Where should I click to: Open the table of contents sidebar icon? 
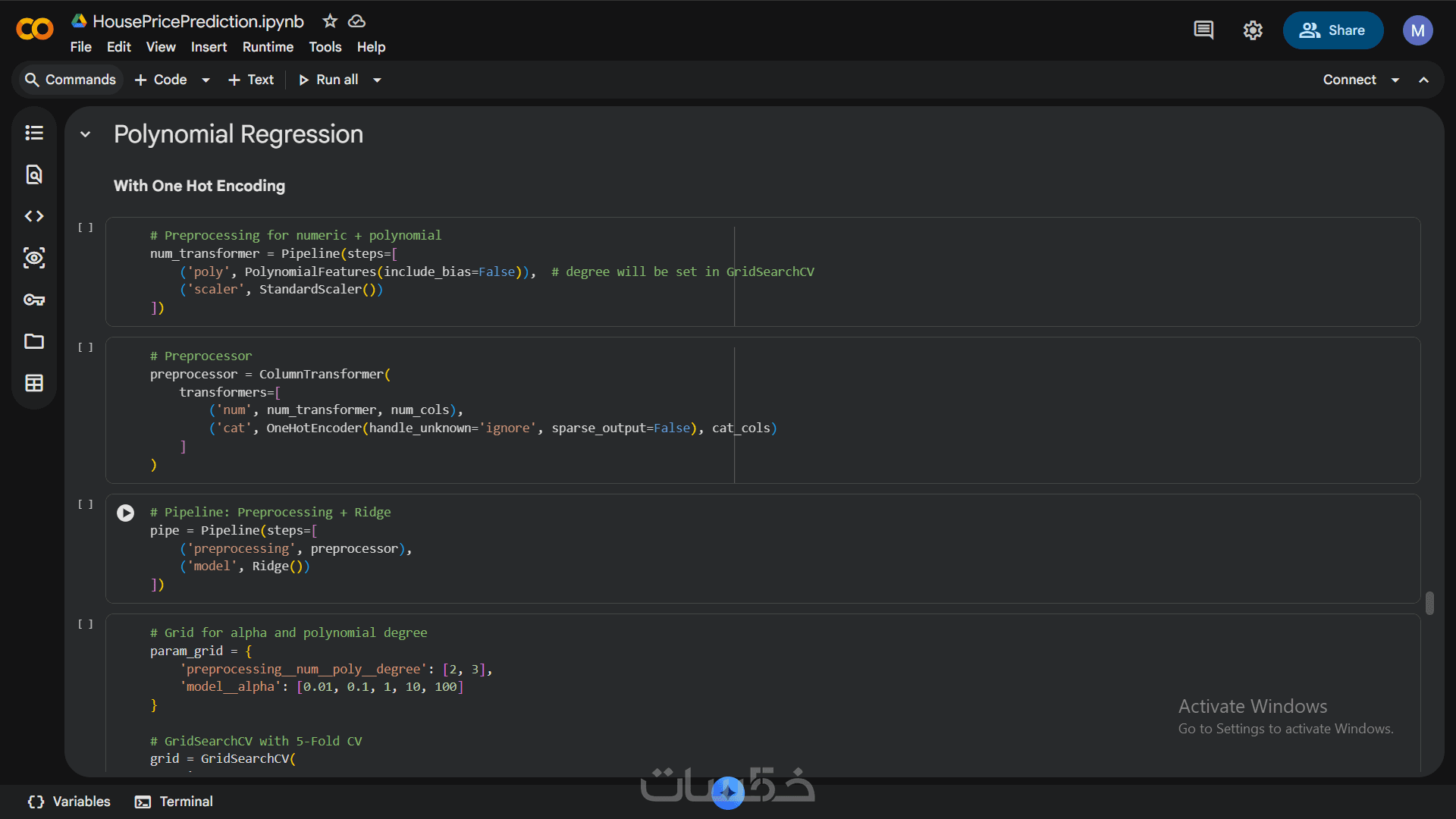click(x=34, y=133)
